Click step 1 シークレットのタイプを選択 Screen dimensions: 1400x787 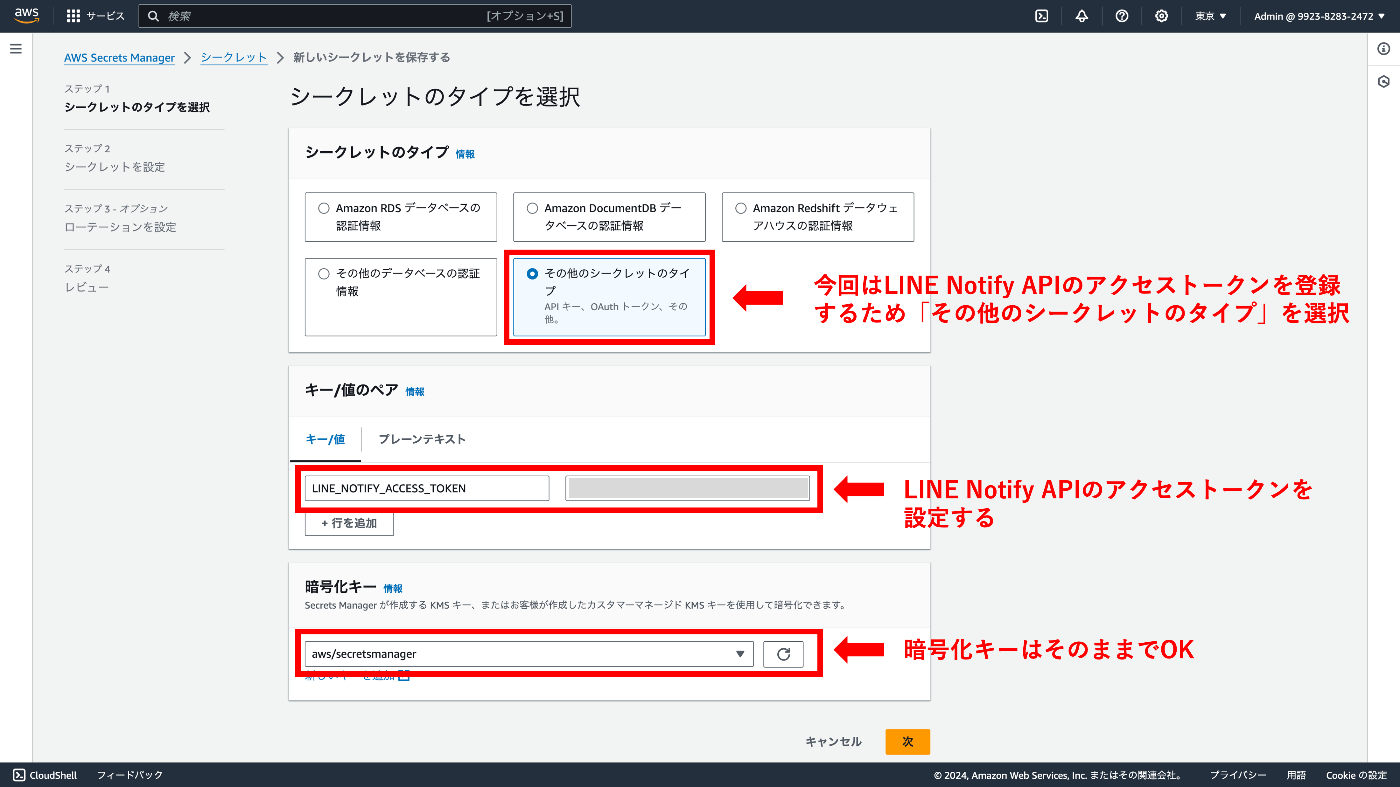tap(137, 107)
